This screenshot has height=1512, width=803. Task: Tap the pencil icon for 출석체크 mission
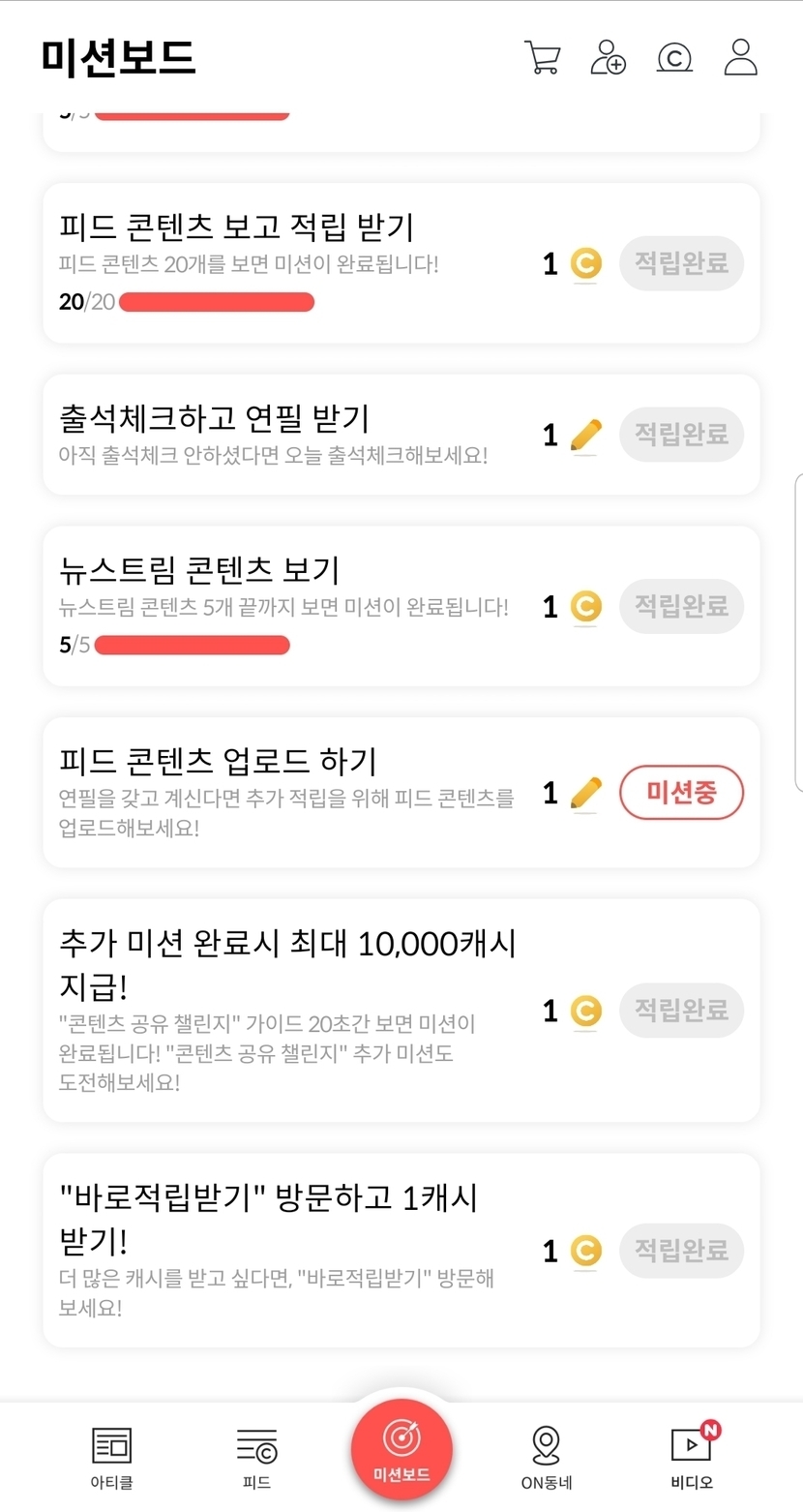point(585,436)
